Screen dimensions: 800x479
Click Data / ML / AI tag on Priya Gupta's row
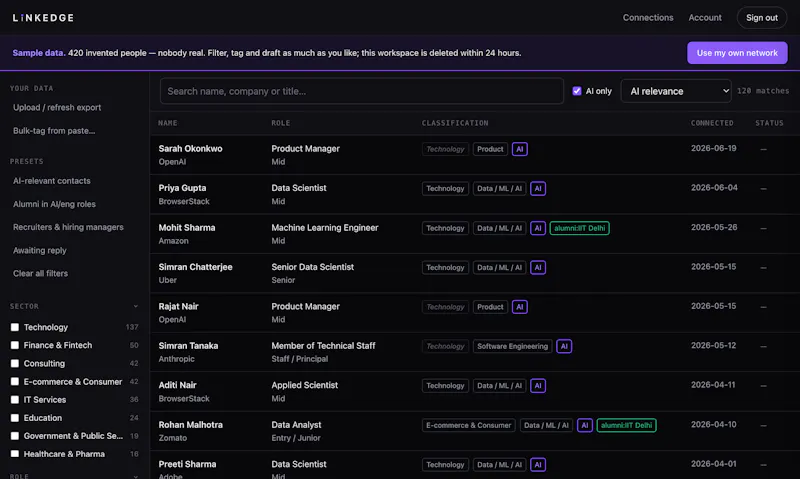(x=499, y=189)
